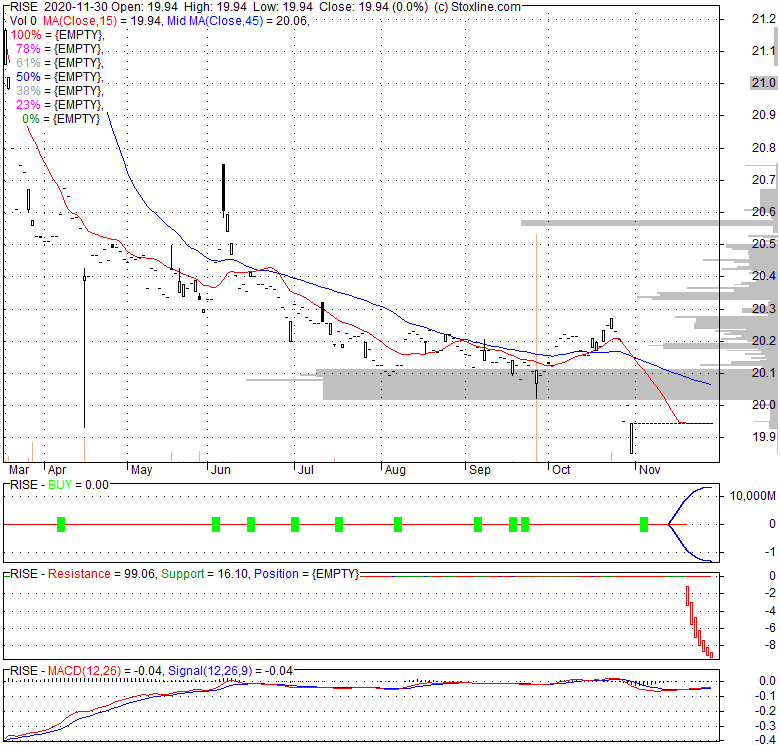Click the Jun month label on time axis
Viewport: 780px width, 745px height.
[220, 470]
